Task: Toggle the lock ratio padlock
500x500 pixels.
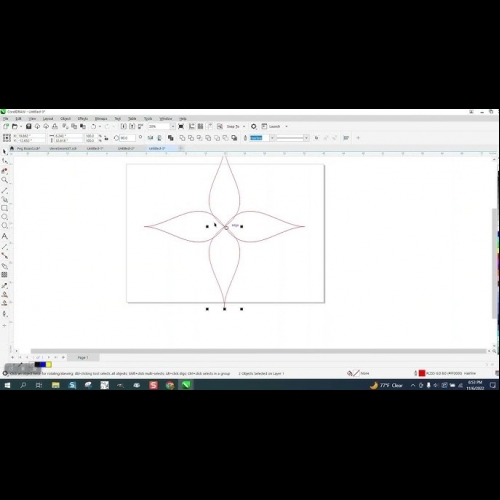Action: (x=106, y=138)
